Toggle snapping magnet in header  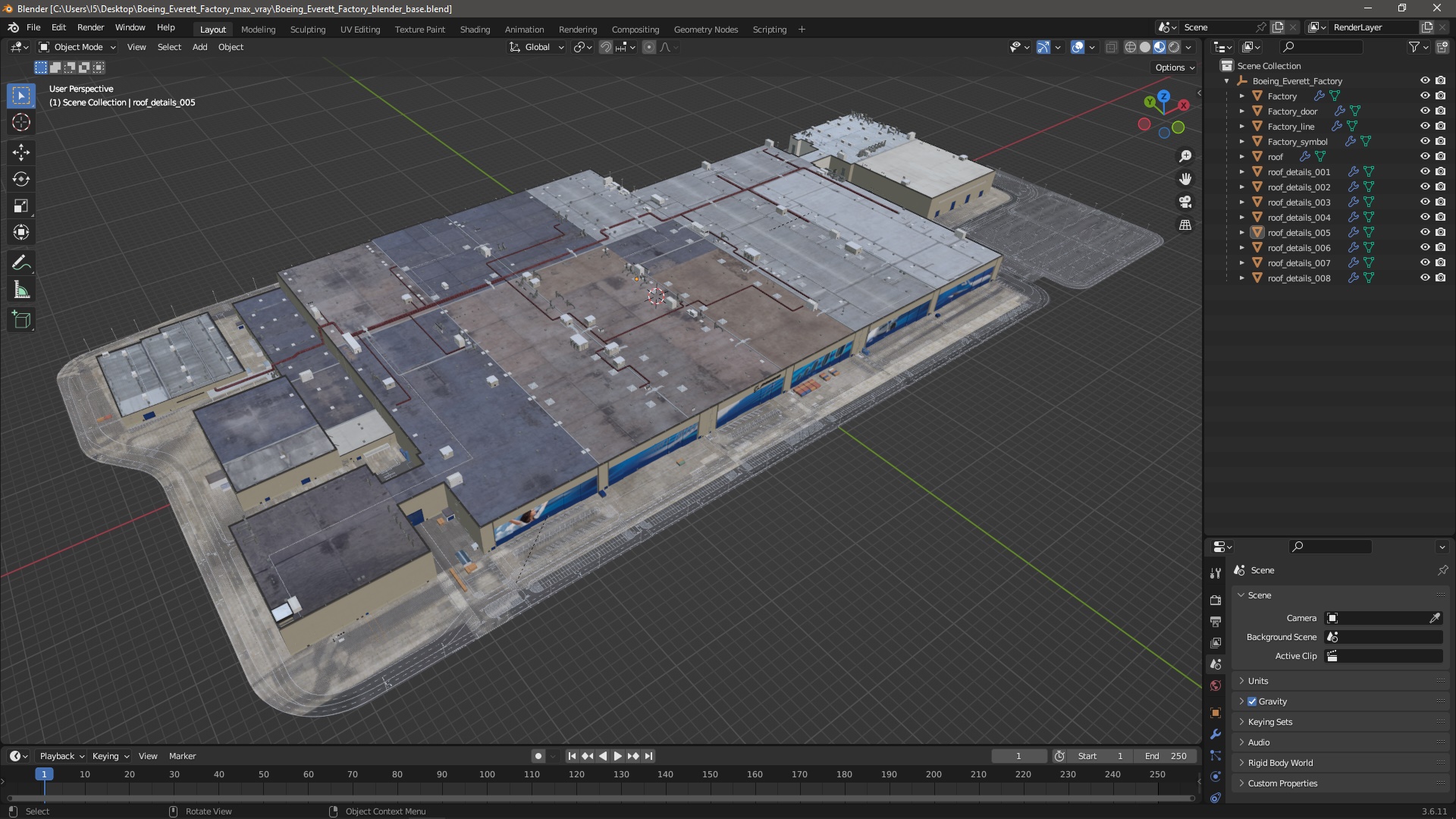[606, 47]
